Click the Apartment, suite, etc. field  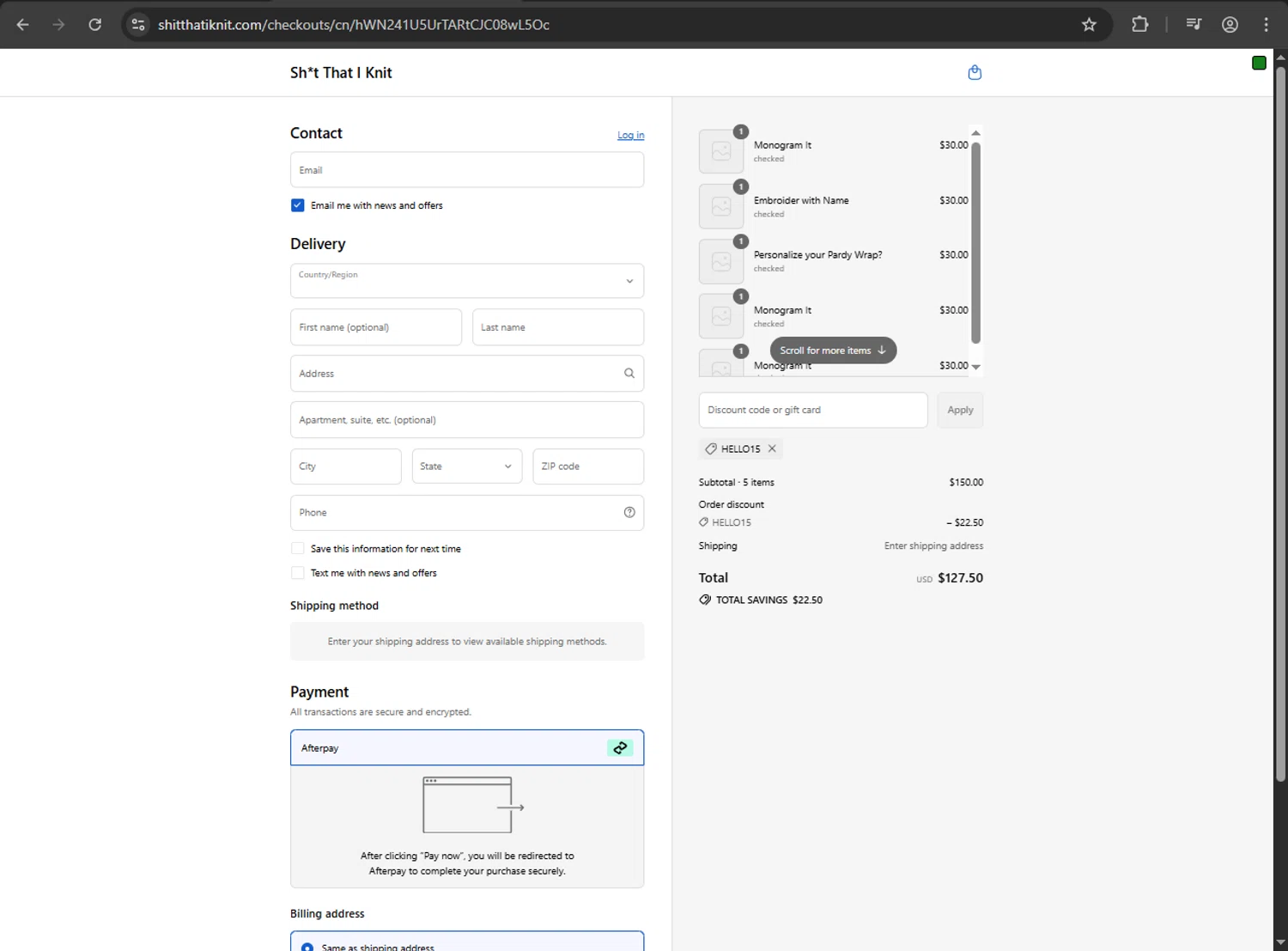click(x=467, y=419)
